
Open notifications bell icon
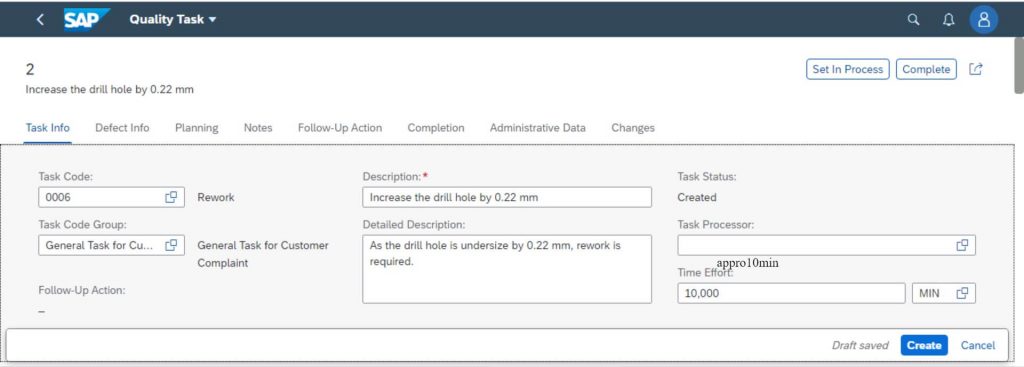click(948, 20)
